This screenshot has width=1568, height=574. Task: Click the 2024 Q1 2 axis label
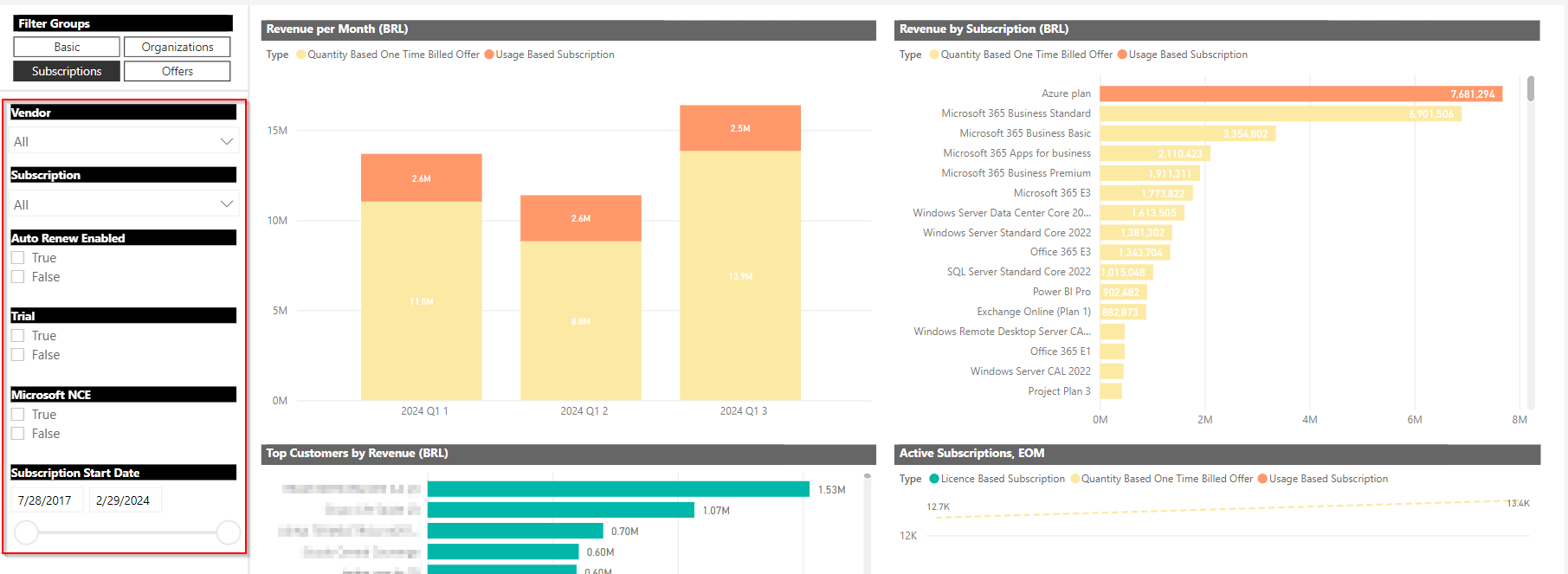[584, 411]
